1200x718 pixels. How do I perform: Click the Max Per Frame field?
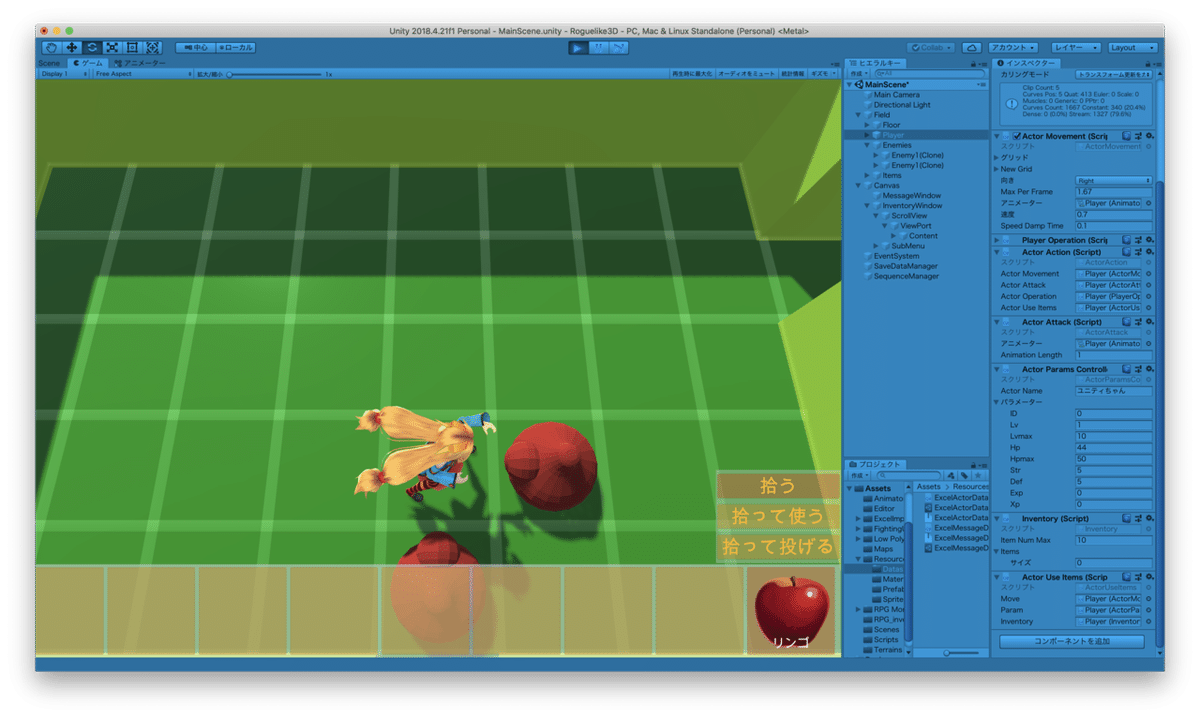(1114, 192)
